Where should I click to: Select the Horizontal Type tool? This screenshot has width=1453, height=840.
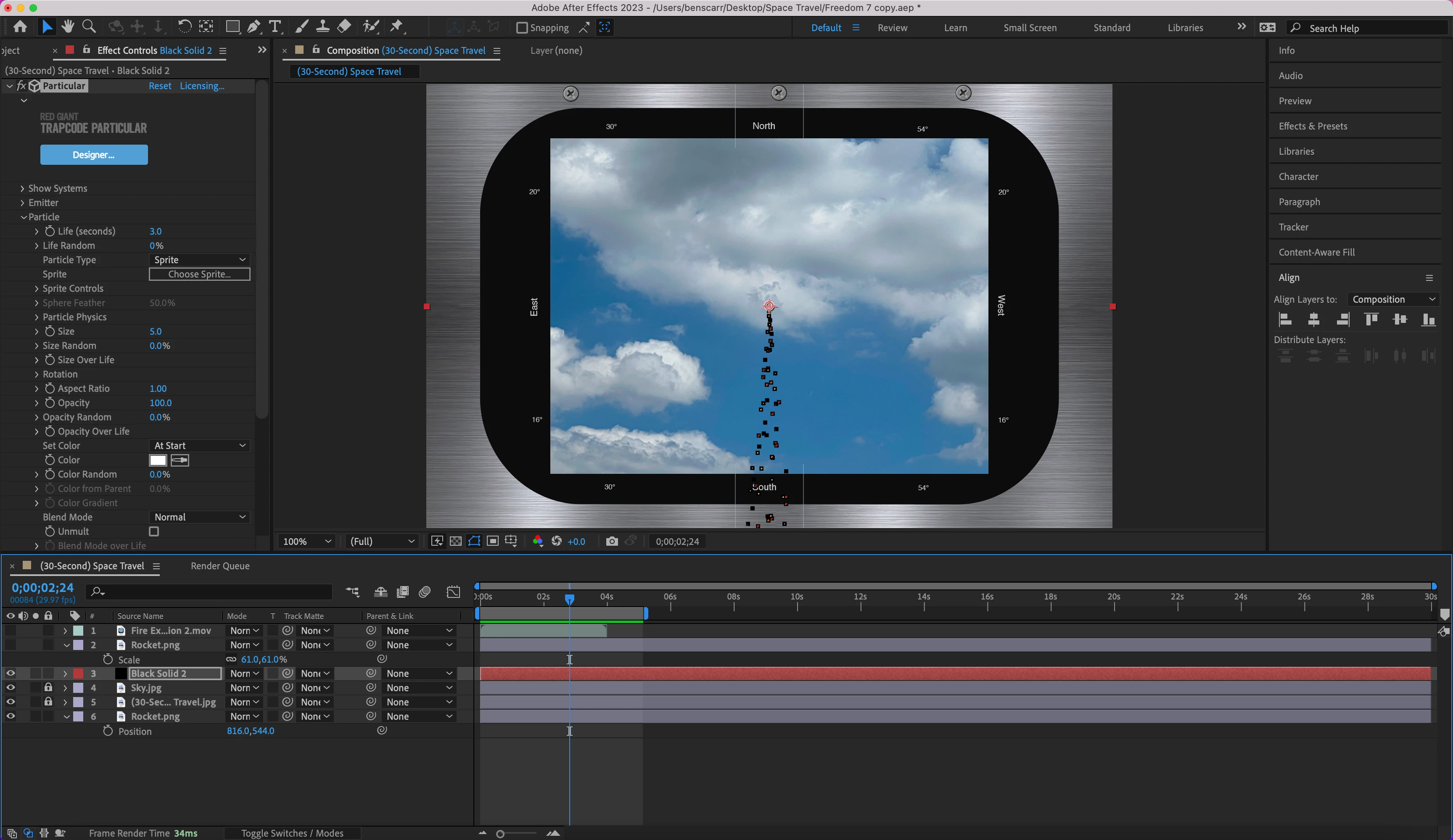click(275, 26)
